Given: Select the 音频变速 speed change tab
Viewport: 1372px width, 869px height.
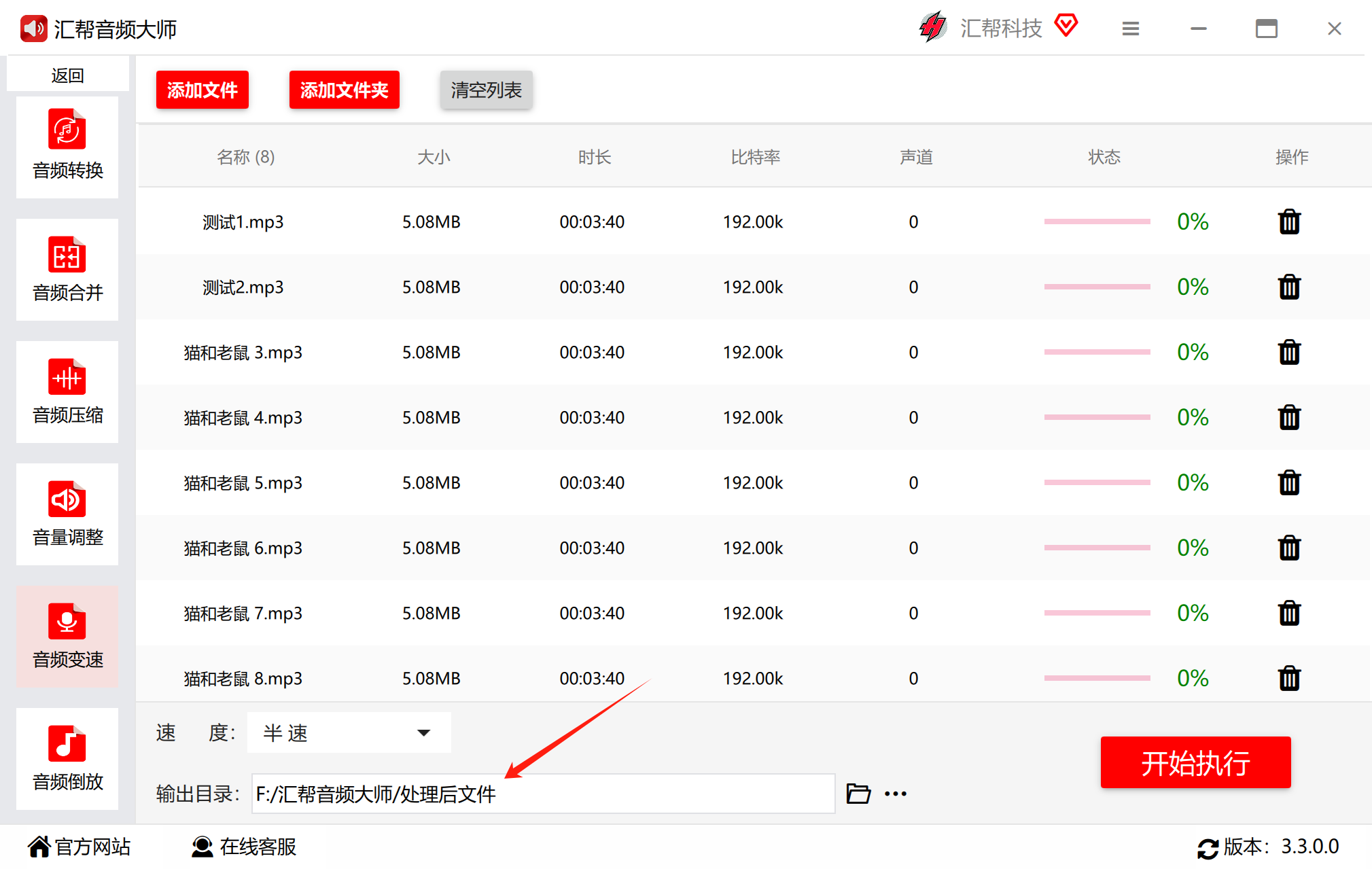Looking at the screenshot, I should [x=67, y=636].
